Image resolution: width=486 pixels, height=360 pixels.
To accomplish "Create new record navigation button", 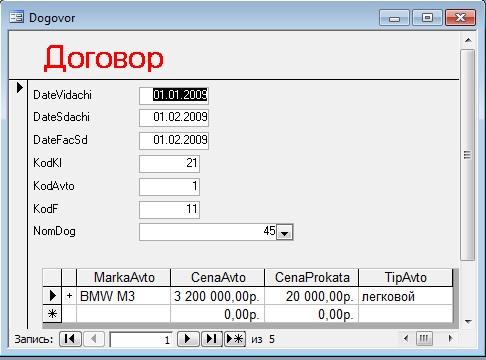I will point(235,339).
